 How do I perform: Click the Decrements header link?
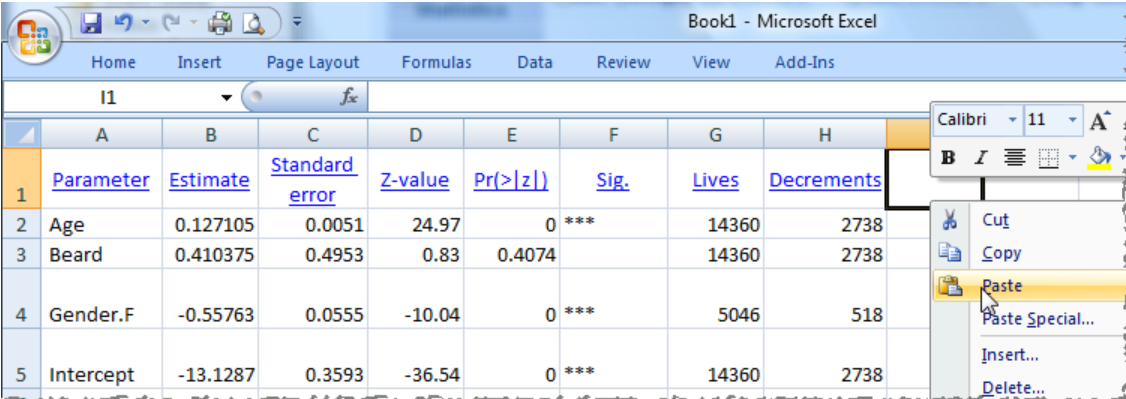[825, 179]
